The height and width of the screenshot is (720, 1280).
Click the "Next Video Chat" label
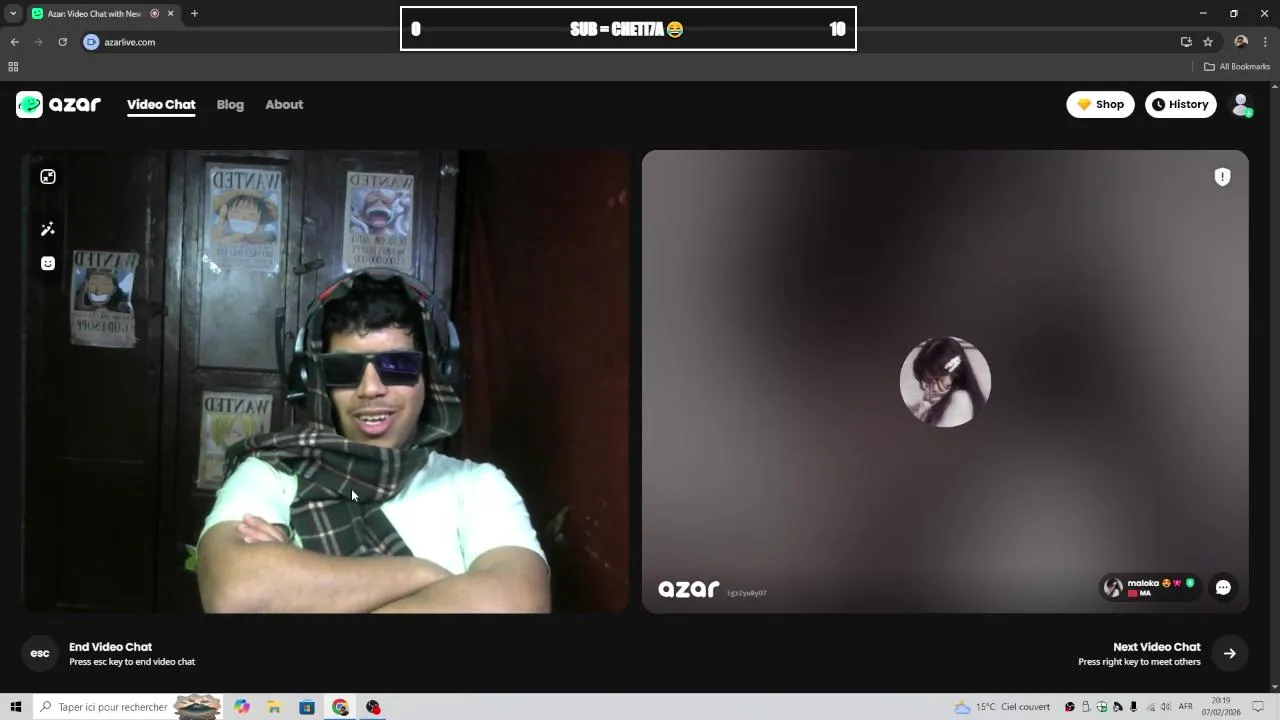coord(1157,647)
